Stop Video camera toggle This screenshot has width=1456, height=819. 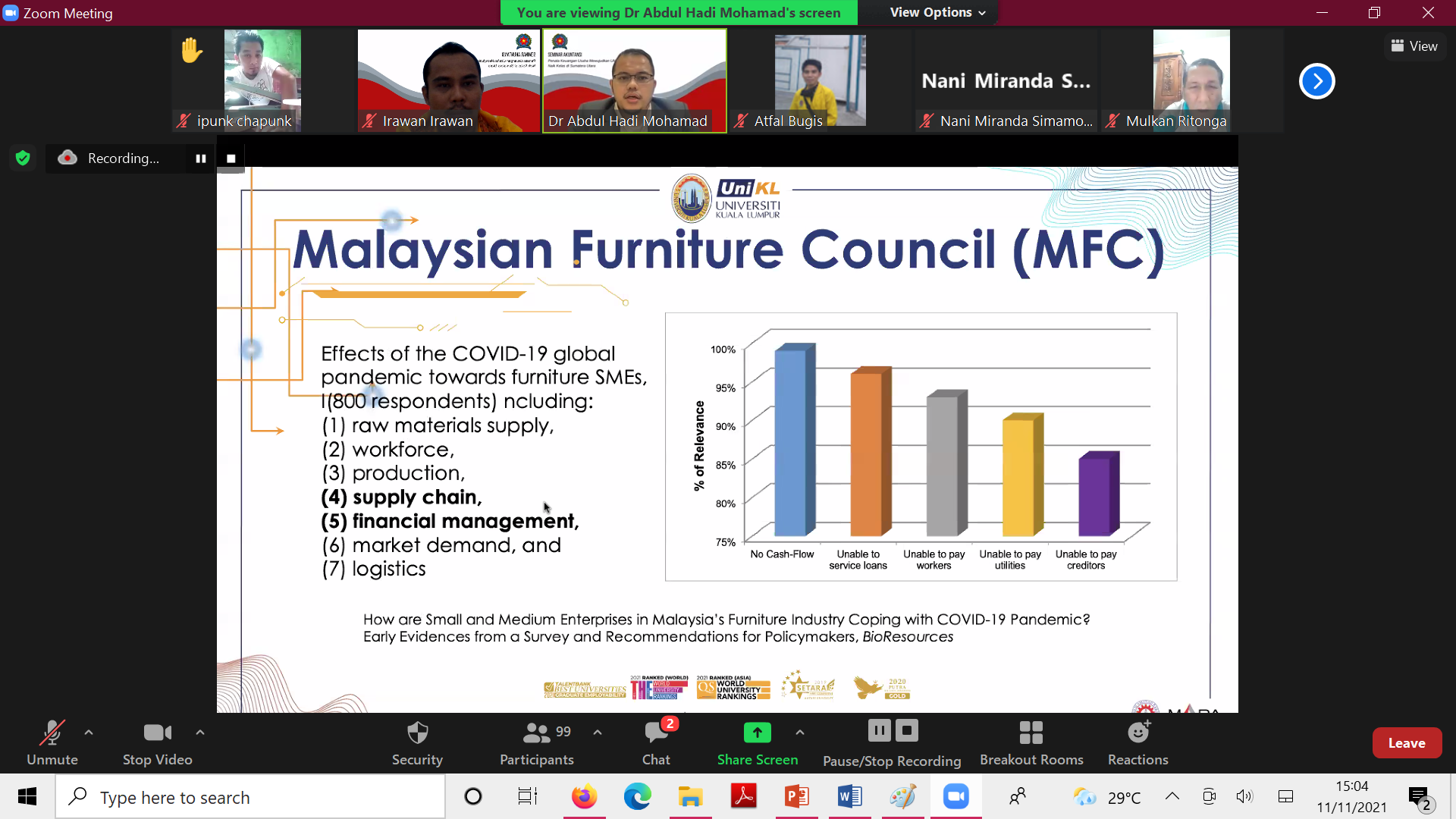(x=157, y=743)
